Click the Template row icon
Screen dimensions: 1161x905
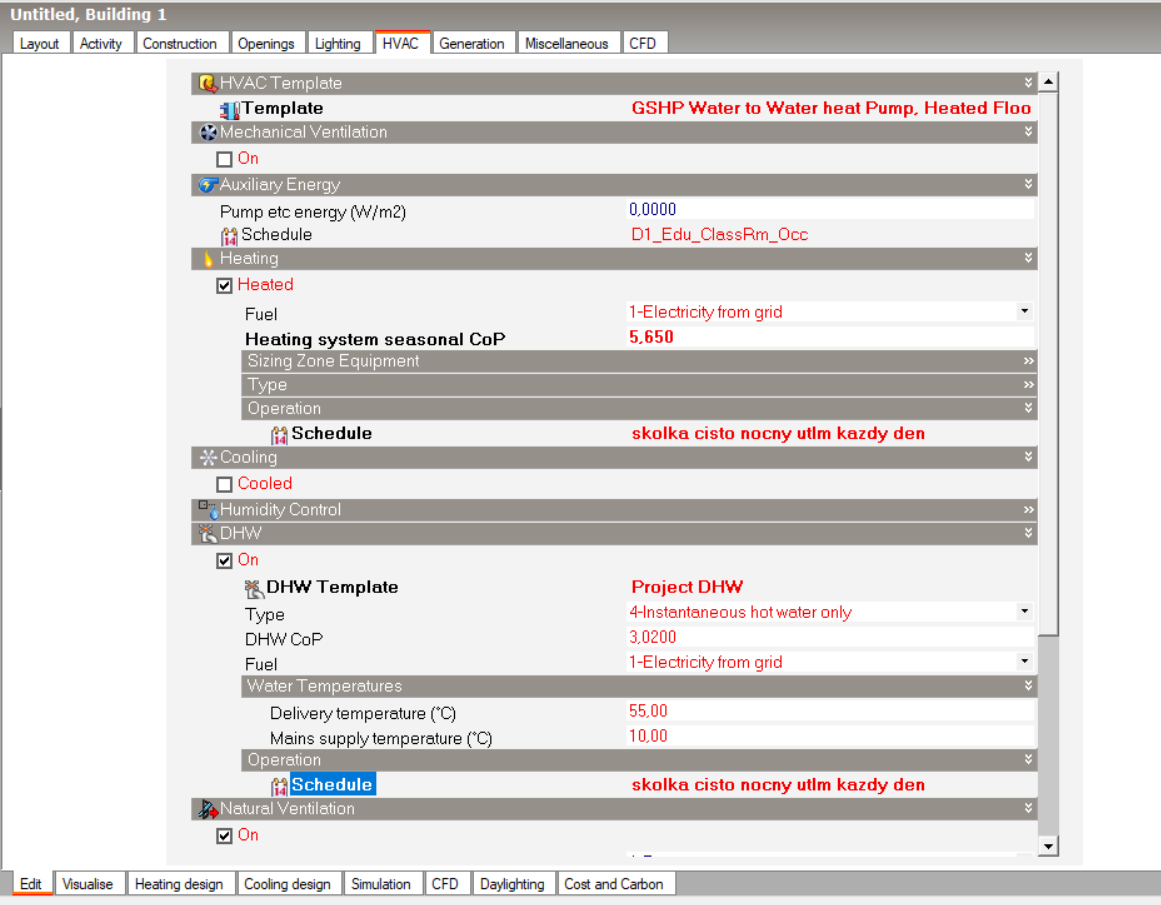coord(230,110)
